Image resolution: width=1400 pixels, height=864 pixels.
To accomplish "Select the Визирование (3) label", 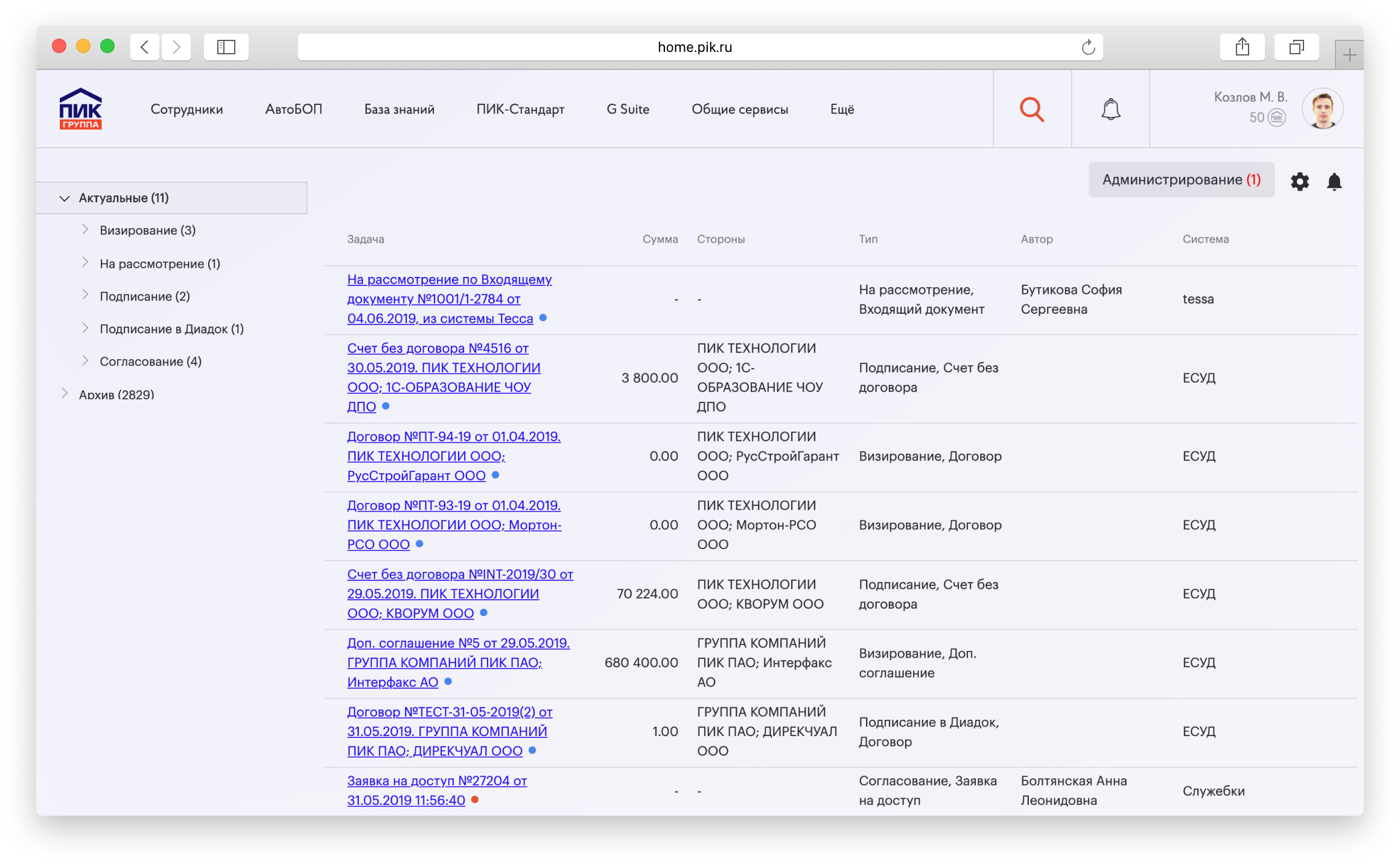I will 148,230.
